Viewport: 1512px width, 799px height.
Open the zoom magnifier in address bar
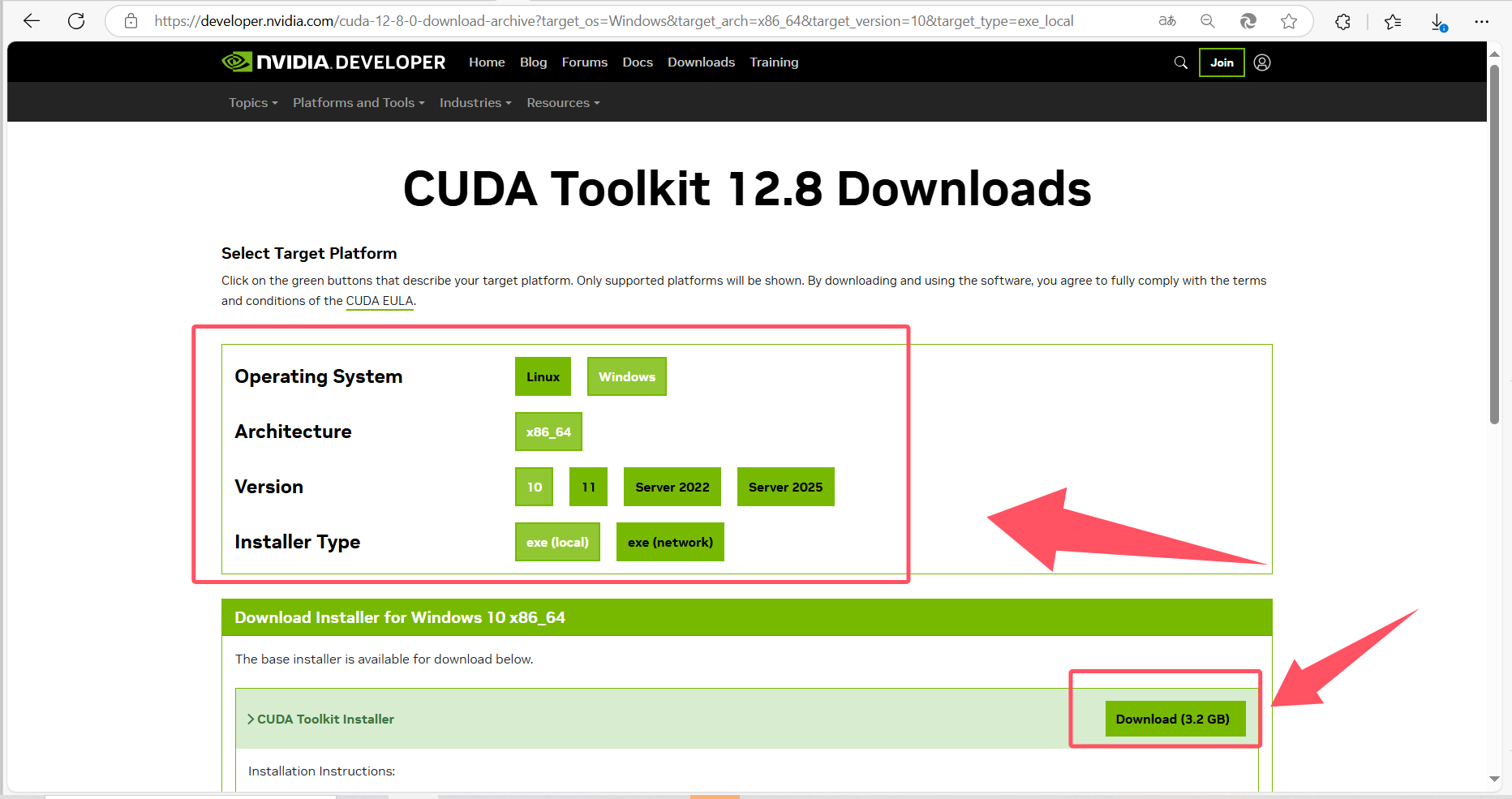pos(1208,21)
